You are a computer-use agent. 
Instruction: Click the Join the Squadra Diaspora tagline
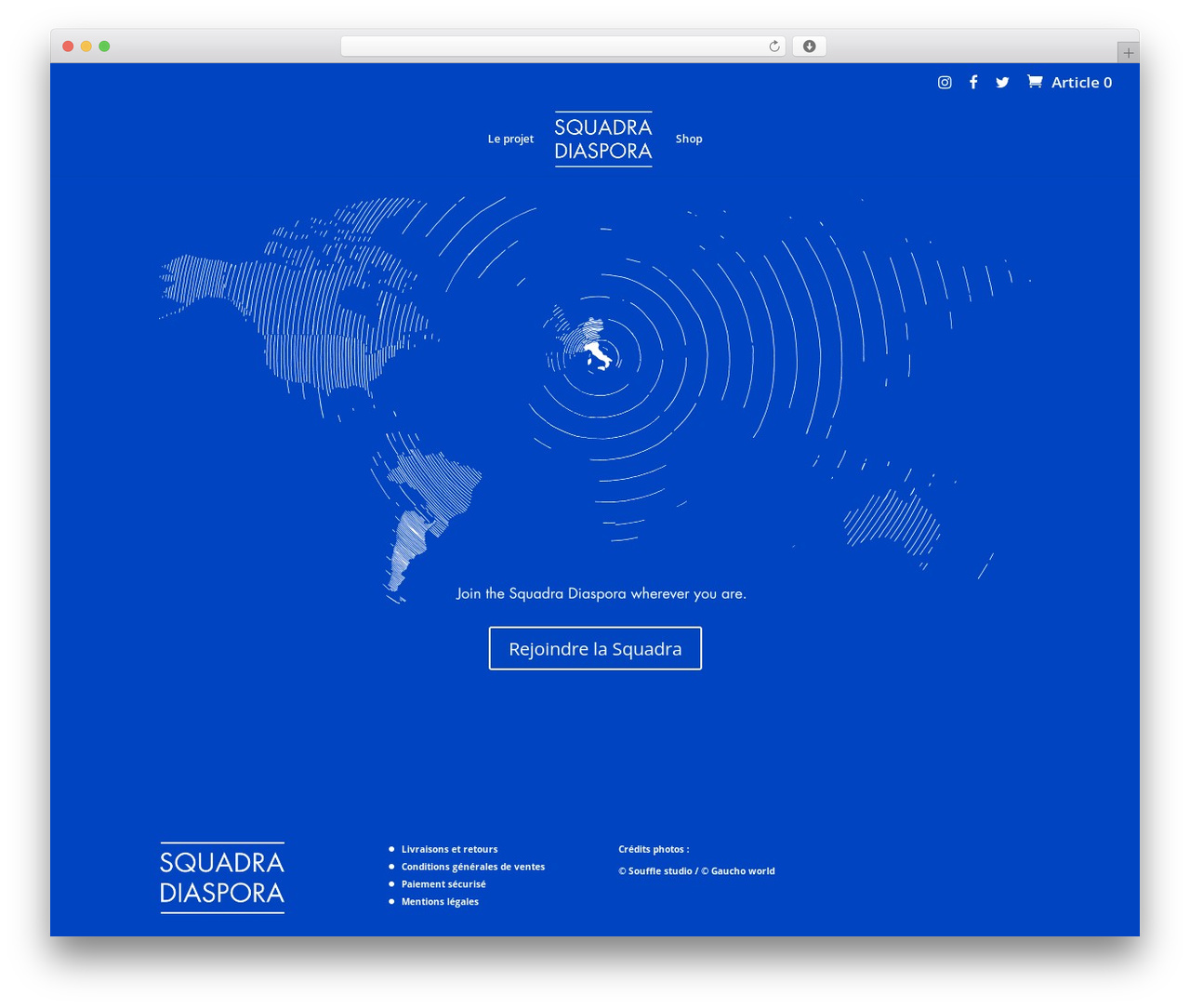click(x=601, y=593)
